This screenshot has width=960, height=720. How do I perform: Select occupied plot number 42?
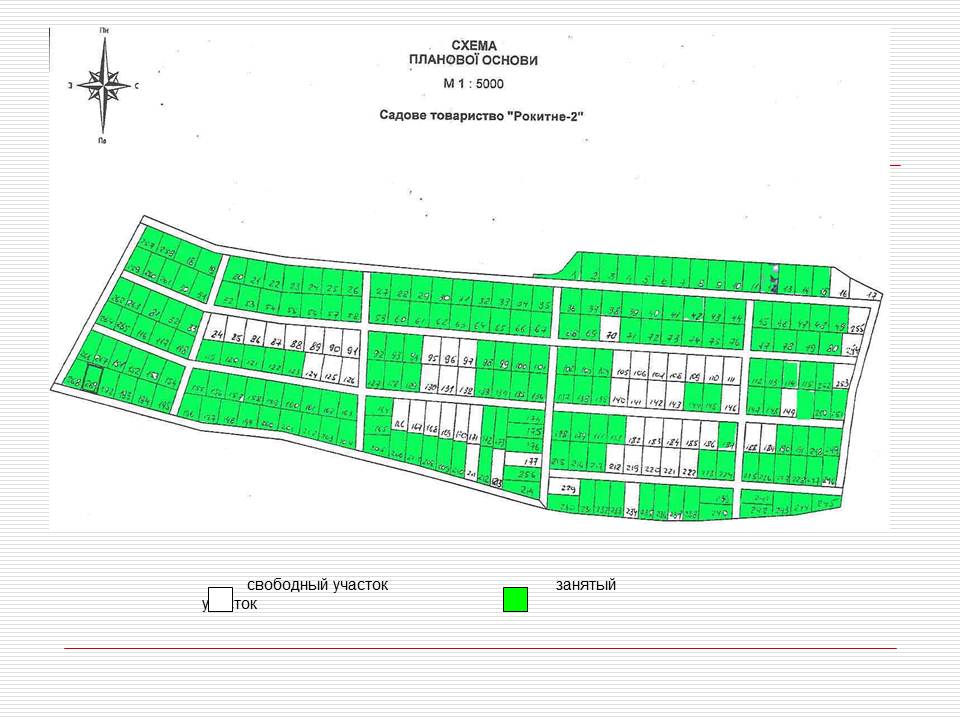pyautogui.click(x=696, y=312)
